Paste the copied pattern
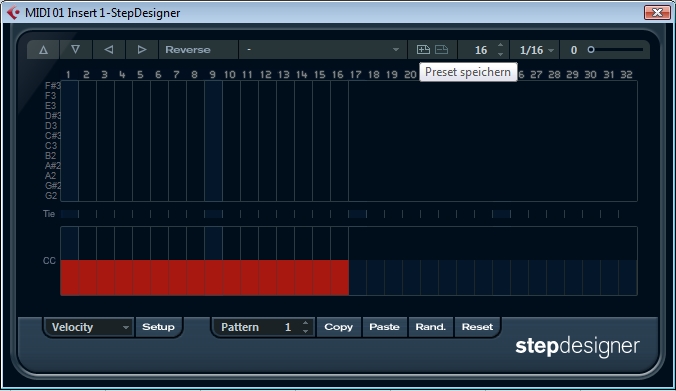The height and width of the screenshot is (391, 676). (384, 327)
